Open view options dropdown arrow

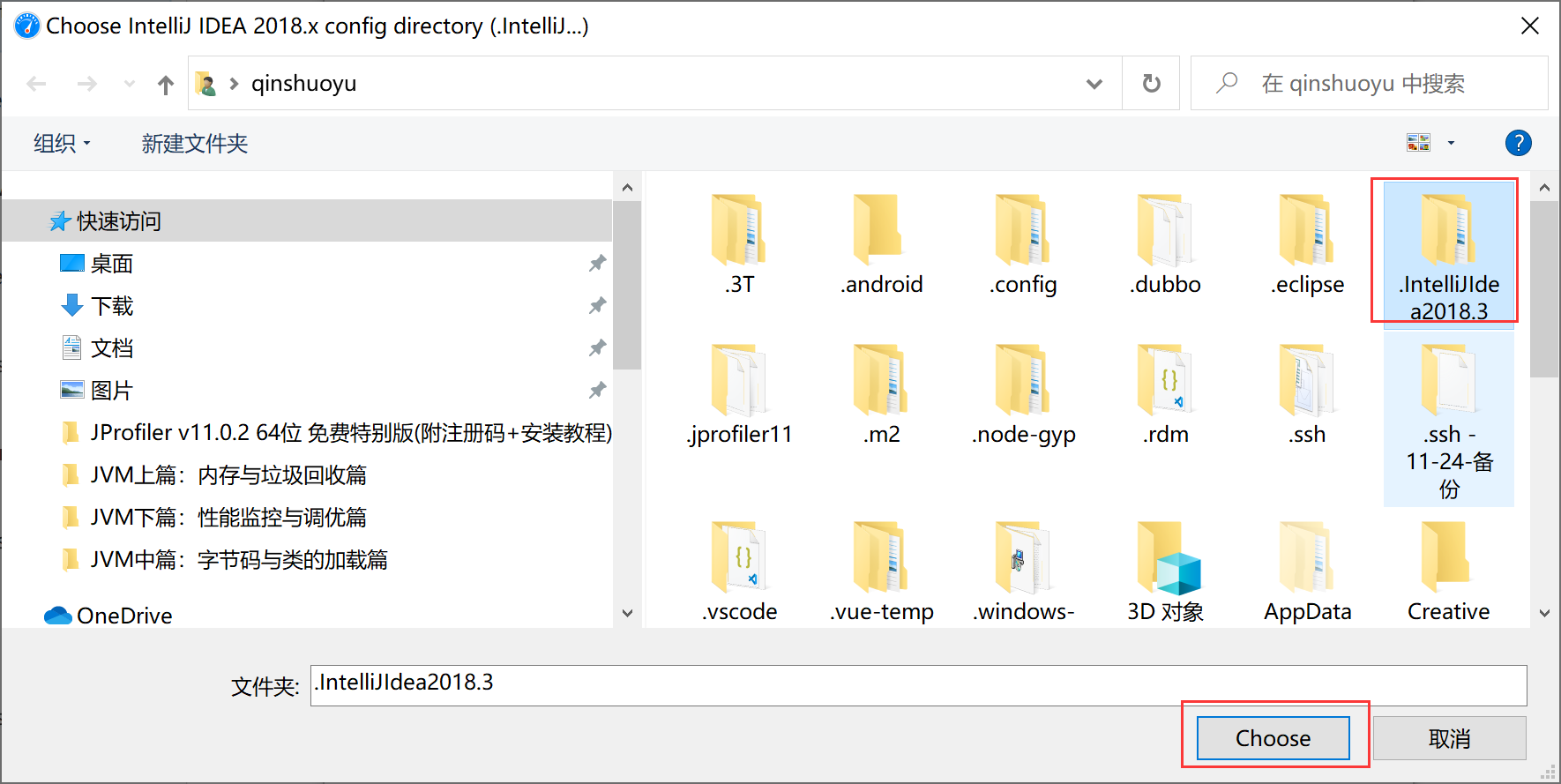pos(1451,143)
